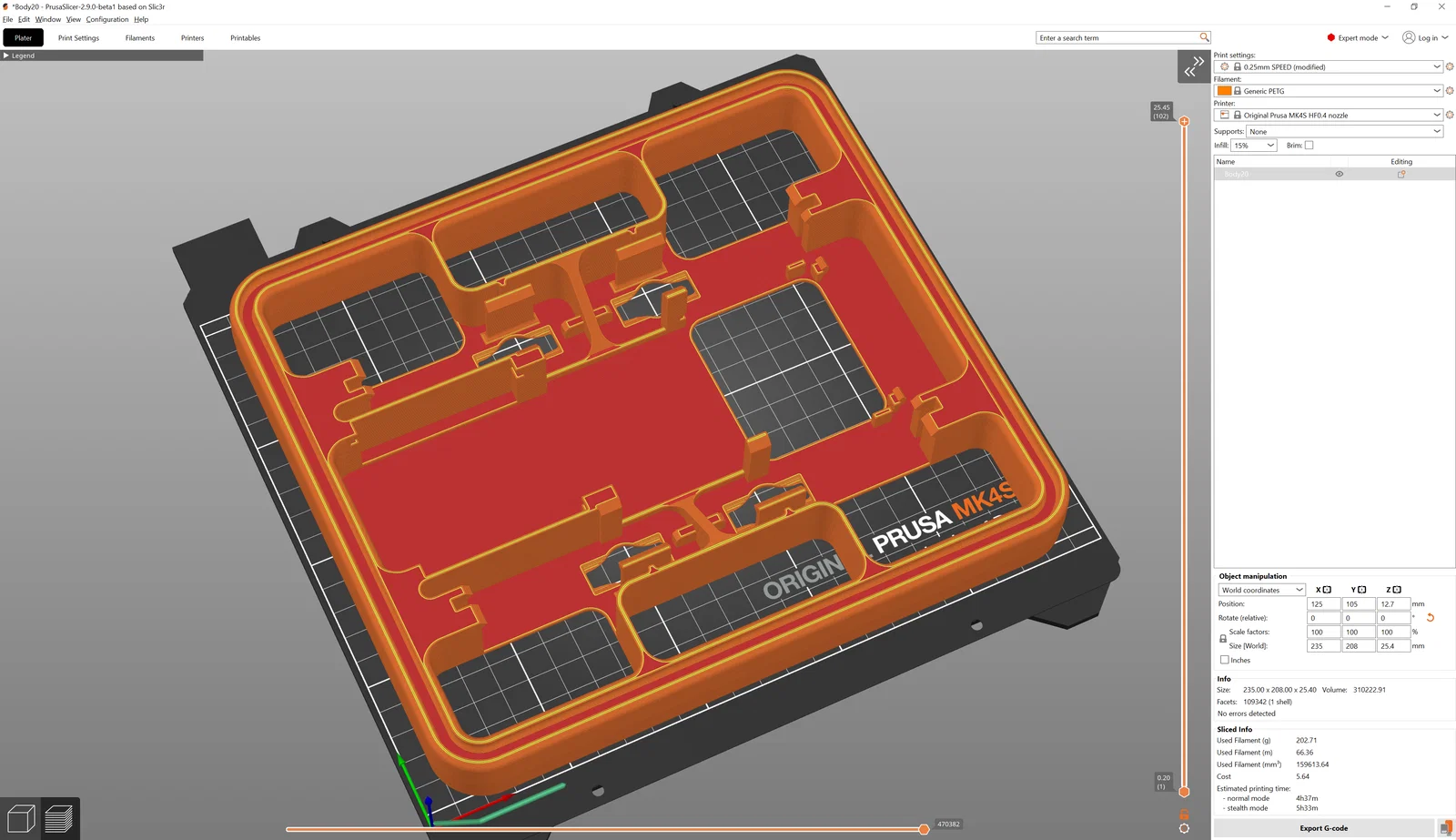Open the Help menu
1456x840 pixels.
click(x=141, y=19)
